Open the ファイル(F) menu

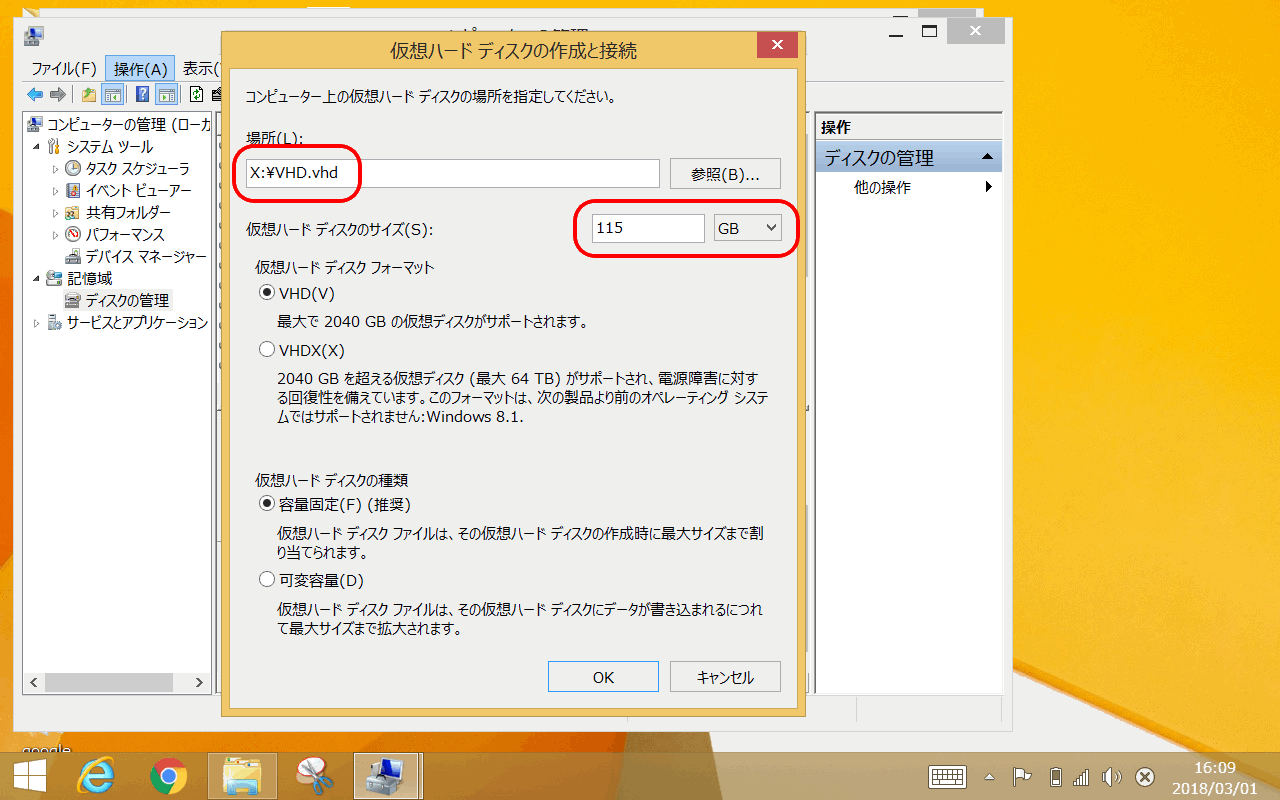(63, 69)
